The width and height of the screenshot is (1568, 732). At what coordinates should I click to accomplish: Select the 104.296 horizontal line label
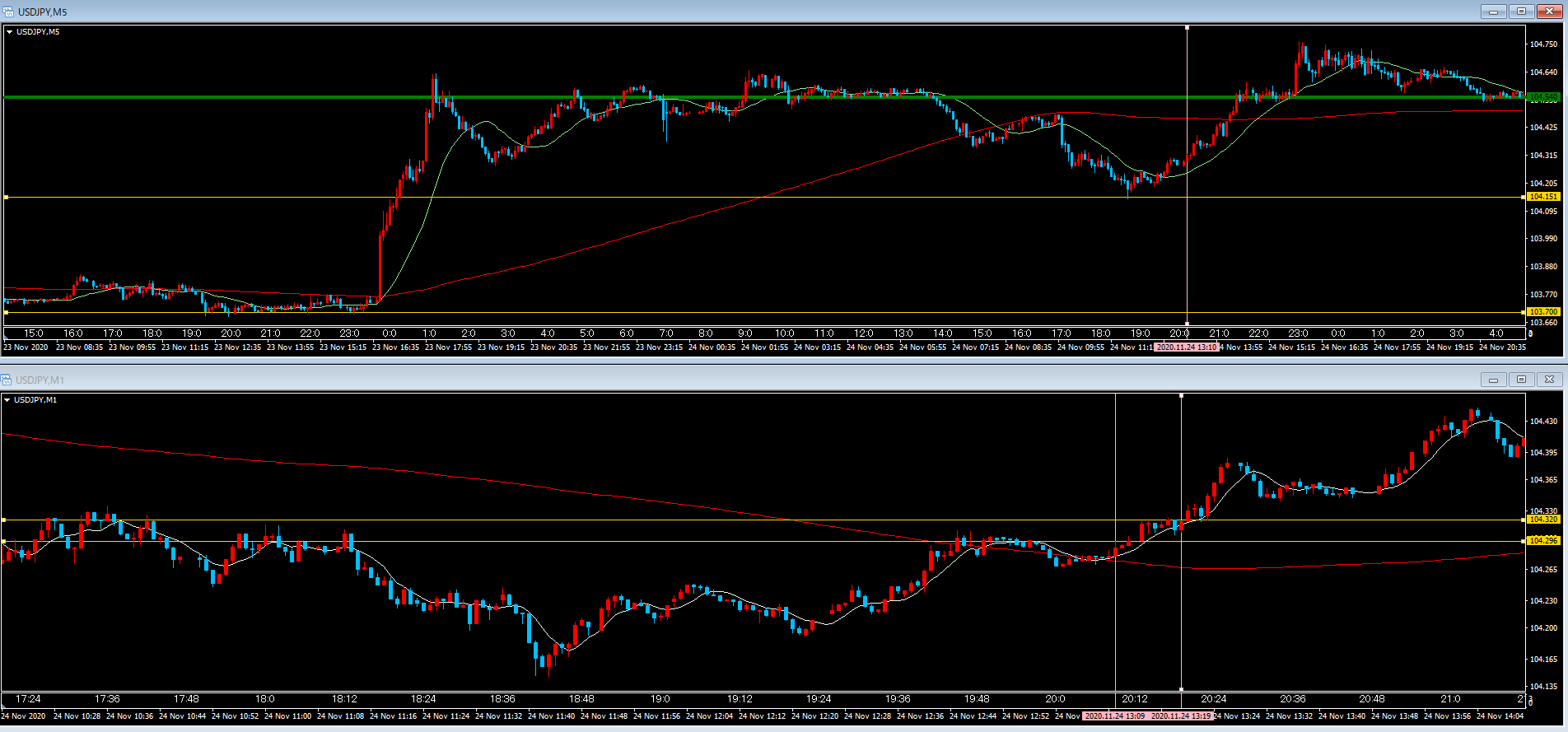tap(1543, 541)
